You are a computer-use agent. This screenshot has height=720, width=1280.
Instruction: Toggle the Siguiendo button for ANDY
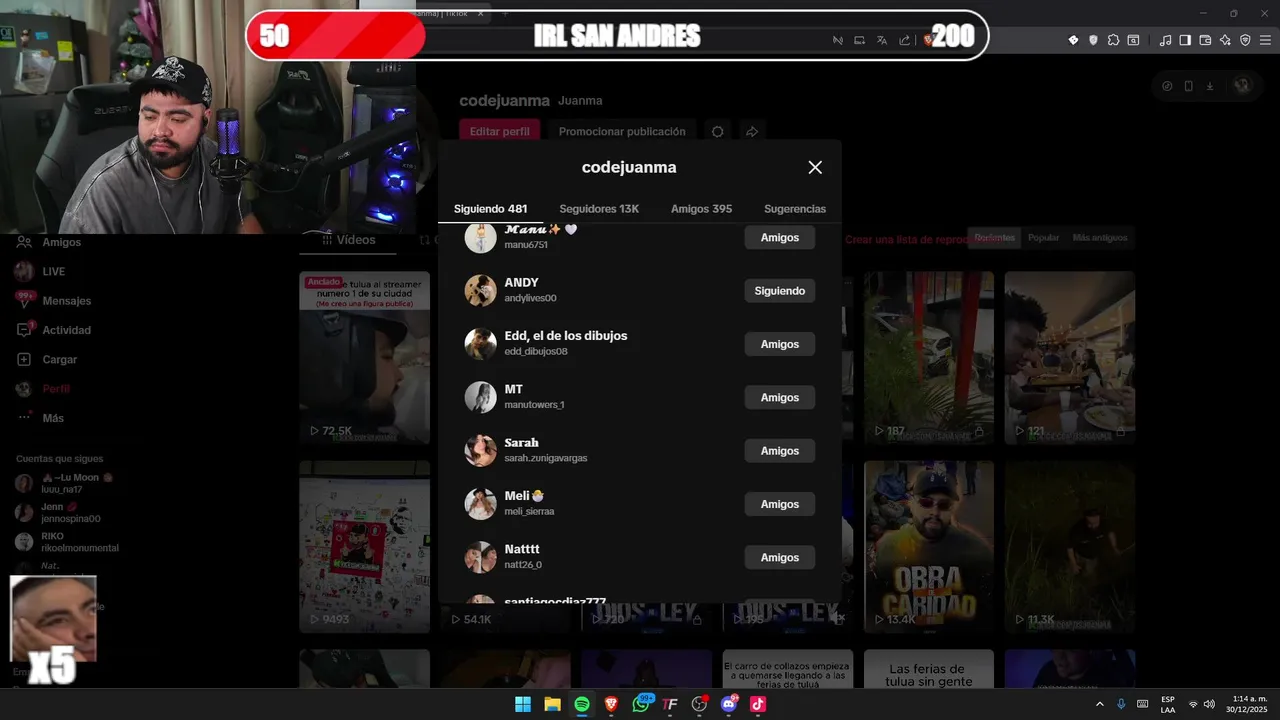pos(779,291)
